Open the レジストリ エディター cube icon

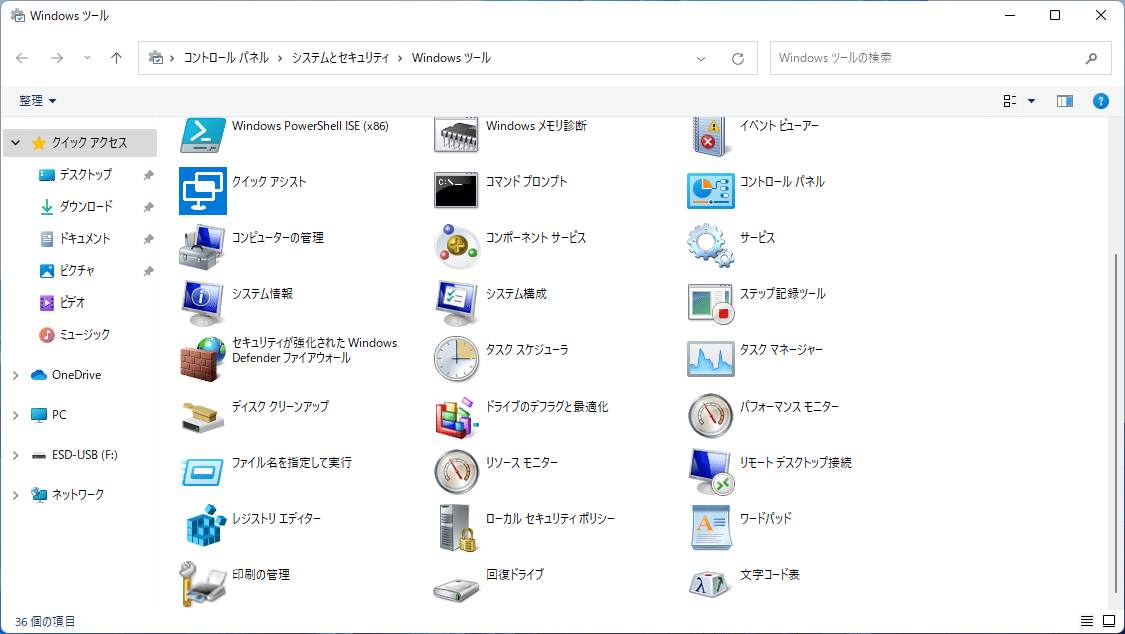point(206,526)
